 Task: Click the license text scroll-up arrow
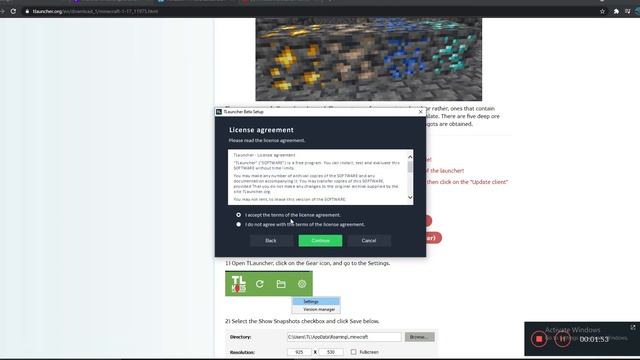(410, 156)
